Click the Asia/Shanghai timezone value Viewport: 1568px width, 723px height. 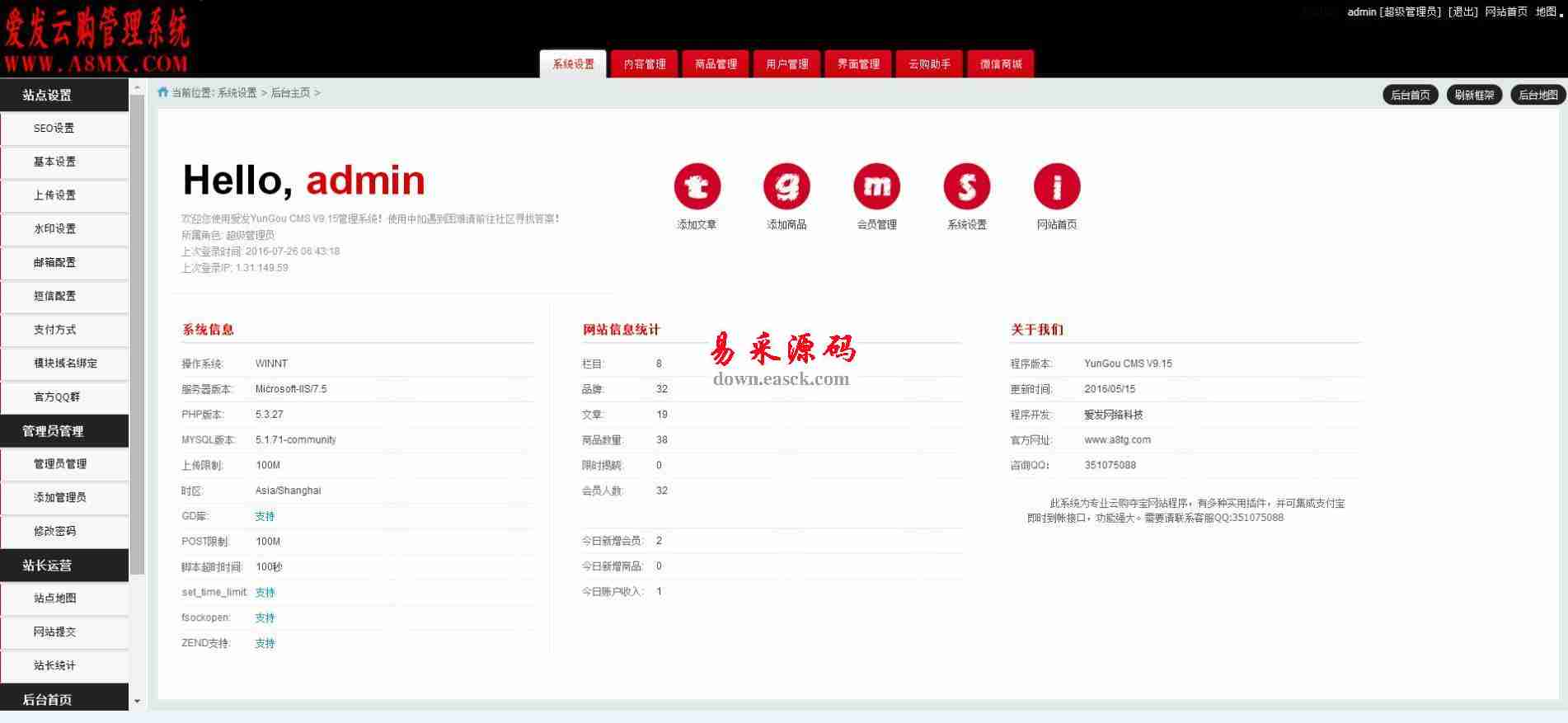(x=289, y=491)
